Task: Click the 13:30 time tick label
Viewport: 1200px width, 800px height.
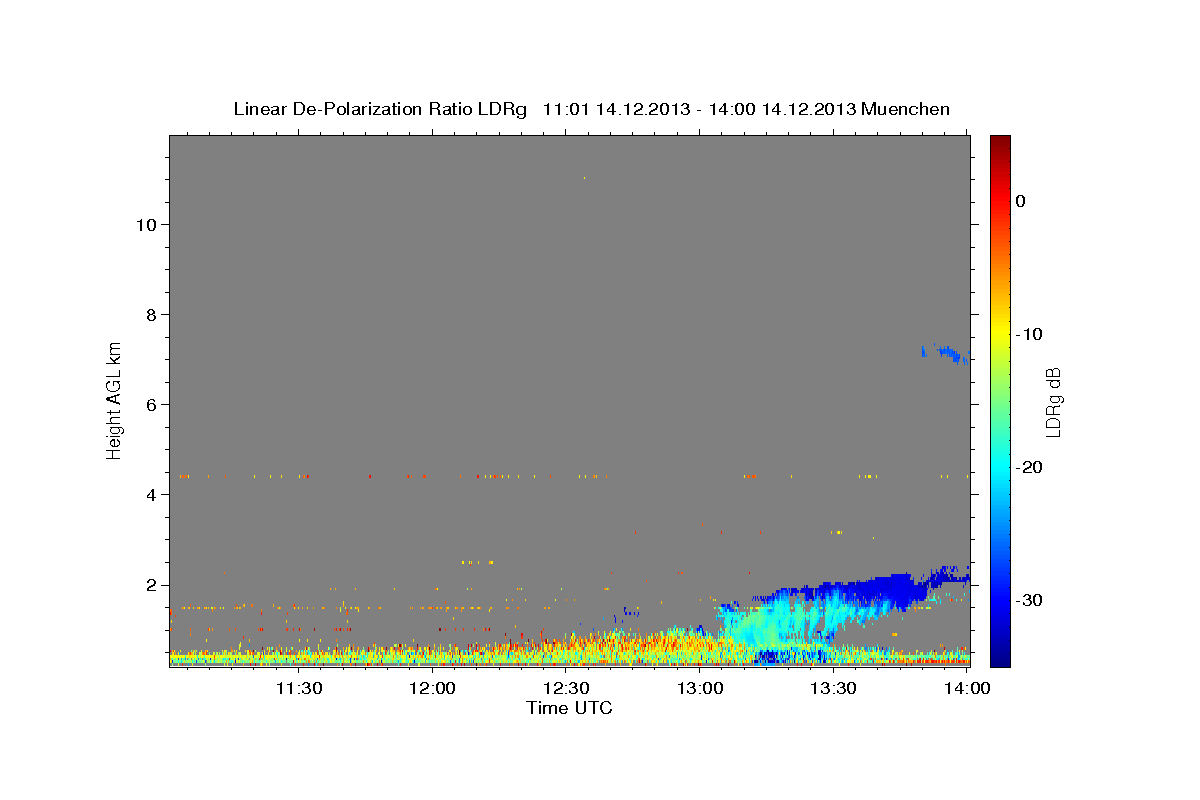Action: click(x=833, y=688)
